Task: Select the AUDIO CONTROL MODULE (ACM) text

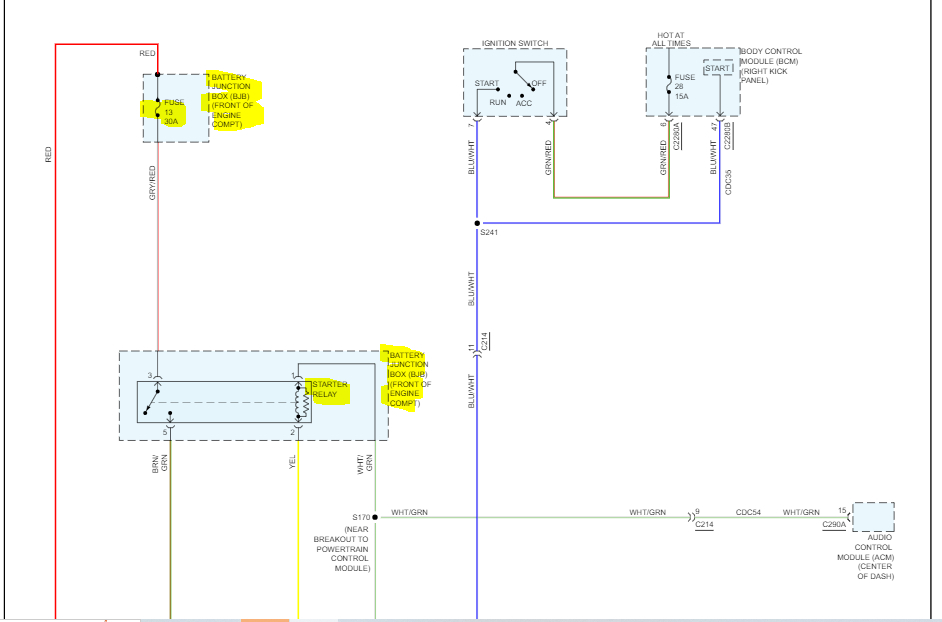Action: pos(866,556)
